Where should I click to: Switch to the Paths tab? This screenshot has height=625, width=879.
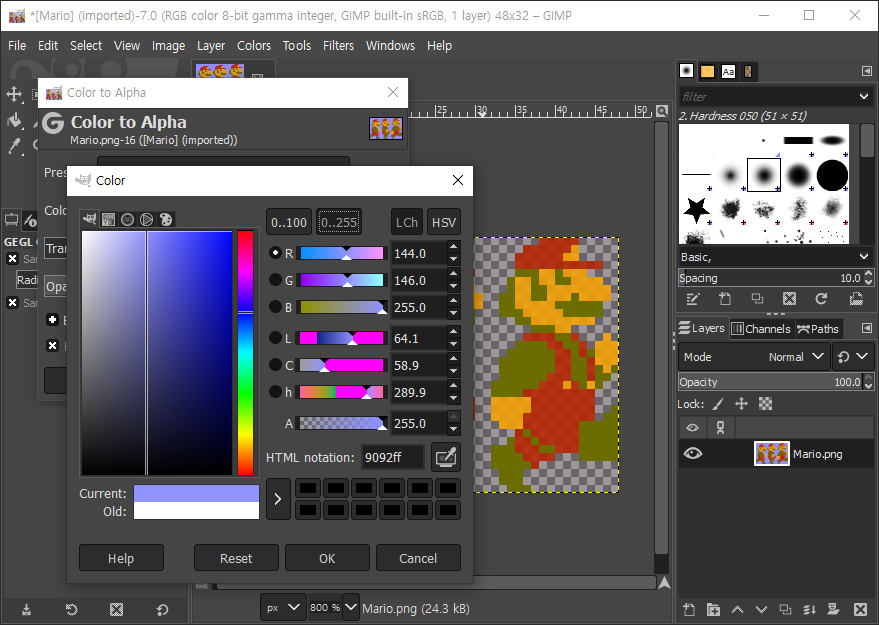click(818, 328)
